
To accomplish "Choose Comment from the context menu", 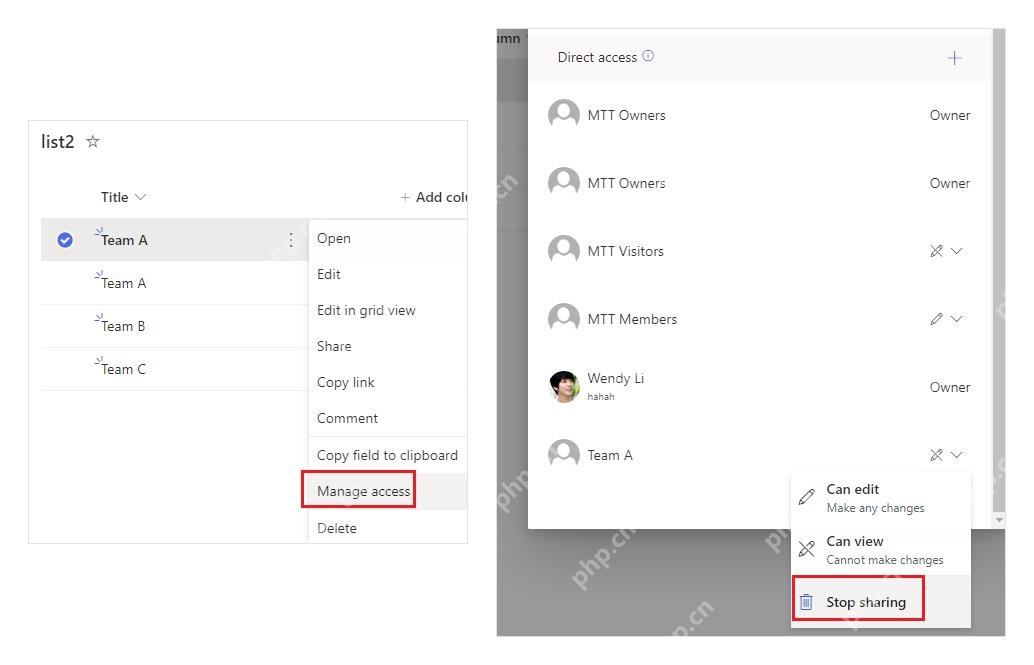I will 388,418.
